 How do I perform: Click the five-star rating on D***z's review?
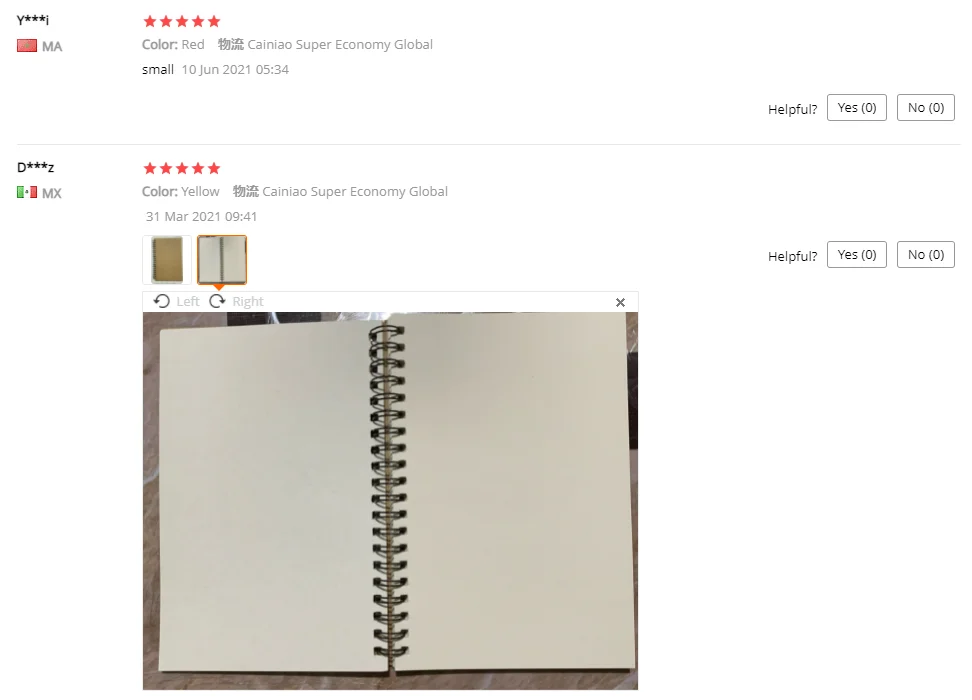point(182,169)
